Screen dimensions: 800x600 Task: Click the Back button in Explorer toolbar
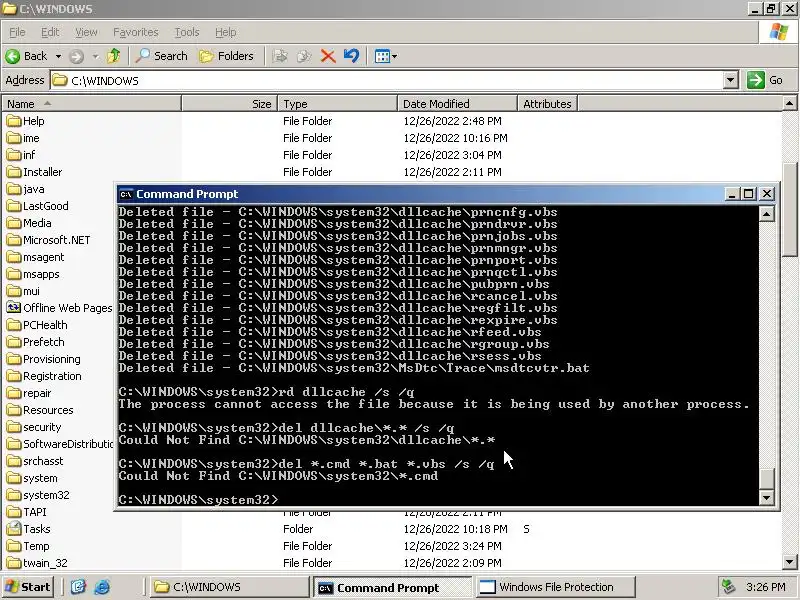[27, 56]
